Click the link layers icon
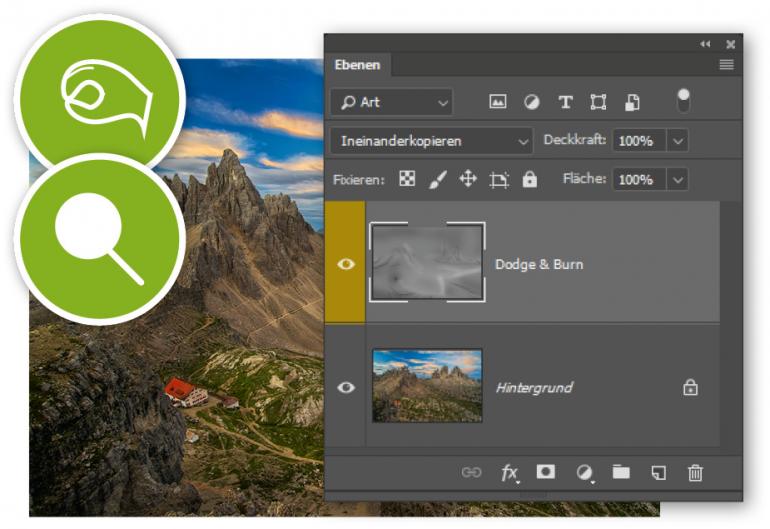The height and width of the screenshot is (529, 770). click(471, 473)
